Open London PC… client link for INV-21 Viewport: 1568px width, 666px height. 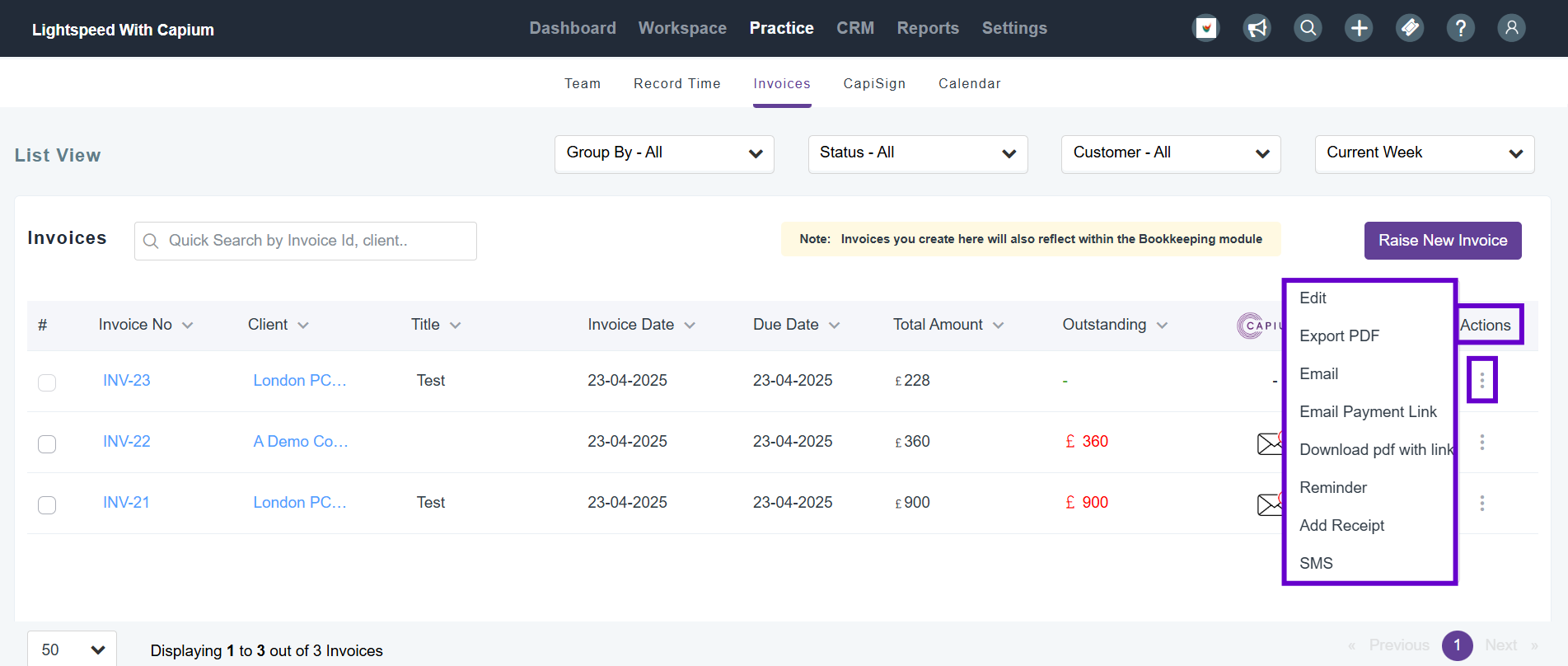click(x=300, y=503)
